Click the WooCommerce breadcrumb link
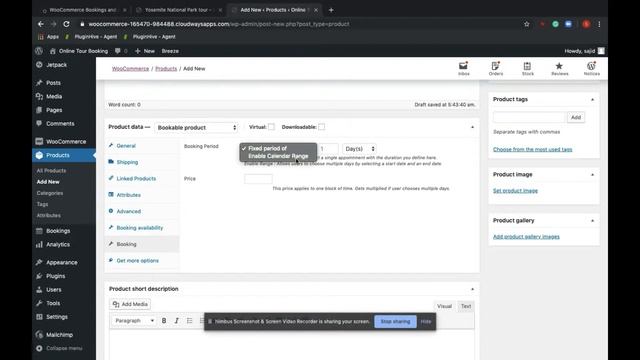 pyautogui.click(x=130, y=69)
